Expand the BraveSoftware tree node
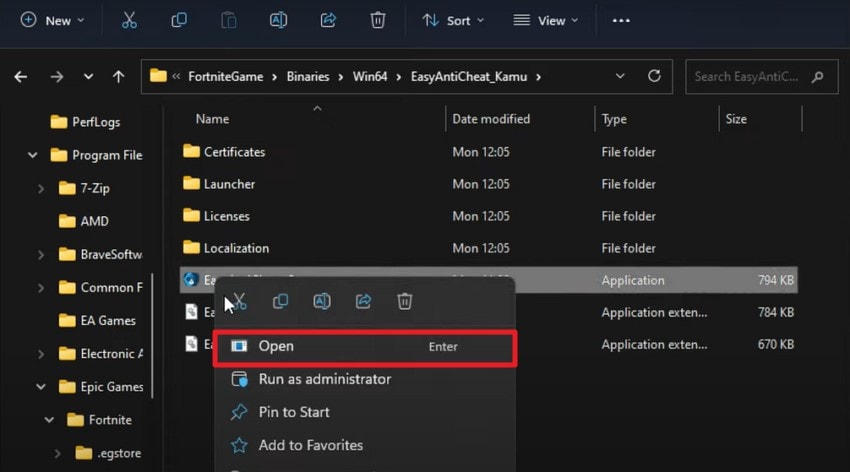The image size is (850, 472). pyautogui.click(x=41, y=255)
